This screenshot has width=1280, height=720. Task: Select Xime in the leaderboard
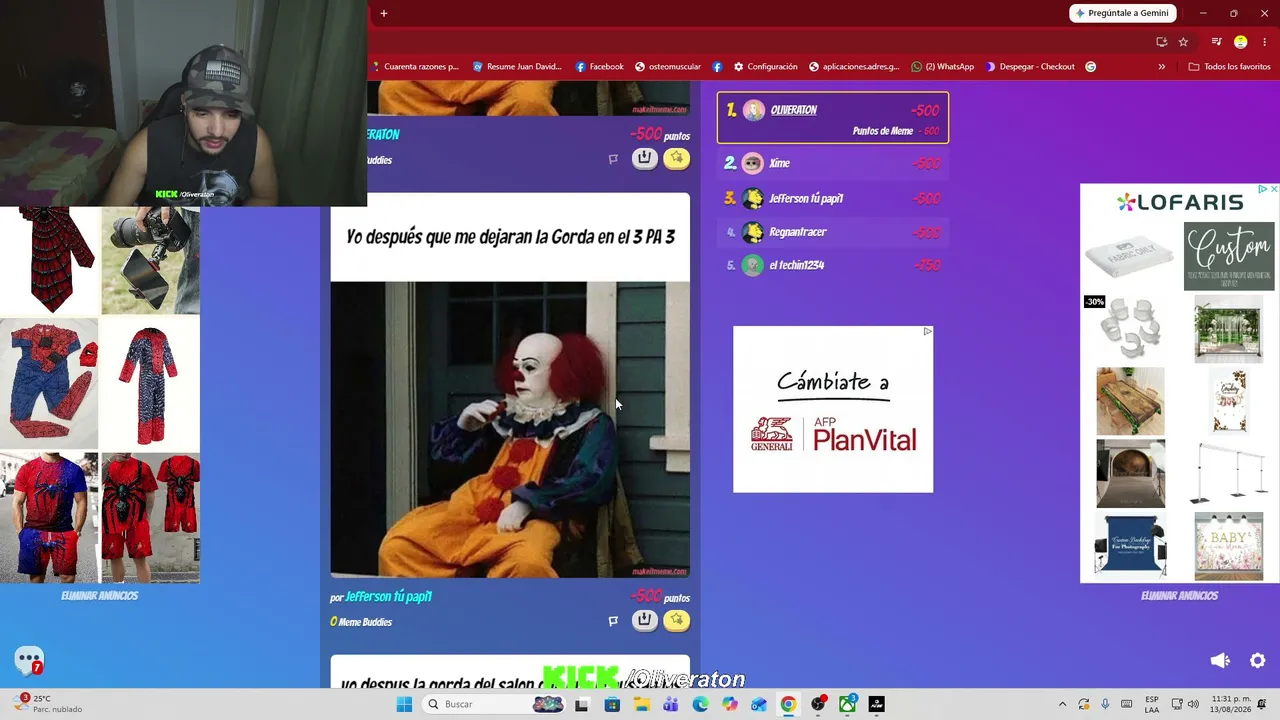click(x=833, y=163)
